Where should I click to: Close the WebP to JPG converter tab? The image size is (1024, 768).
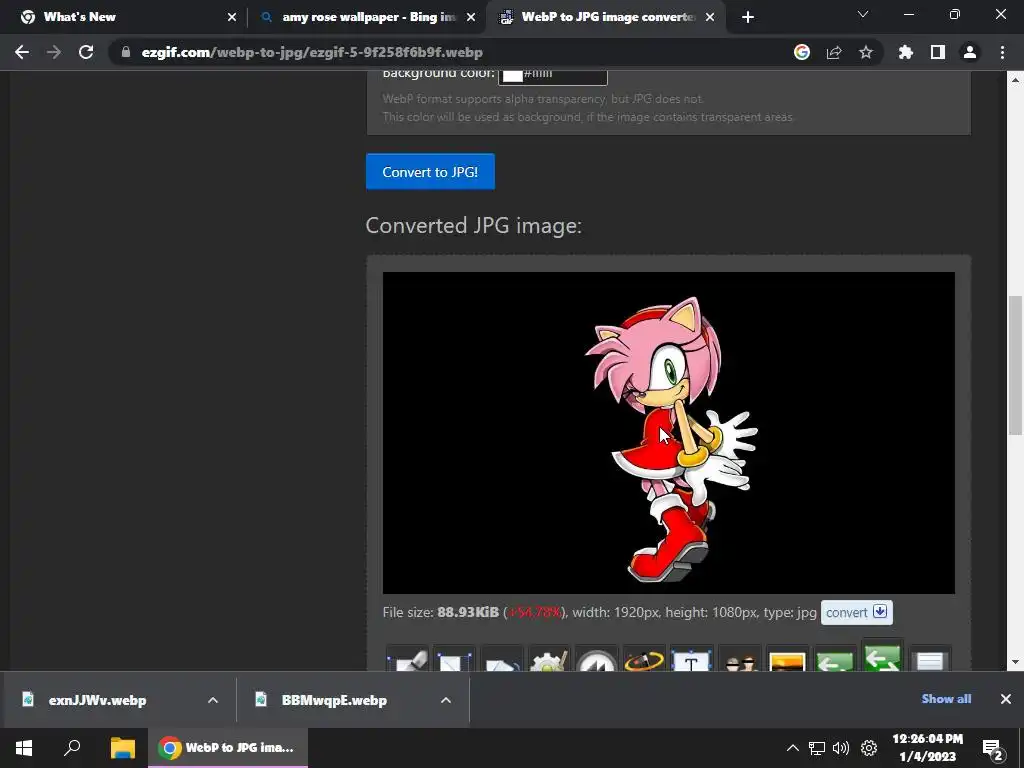pyautogui.click(x=711, y=17)
